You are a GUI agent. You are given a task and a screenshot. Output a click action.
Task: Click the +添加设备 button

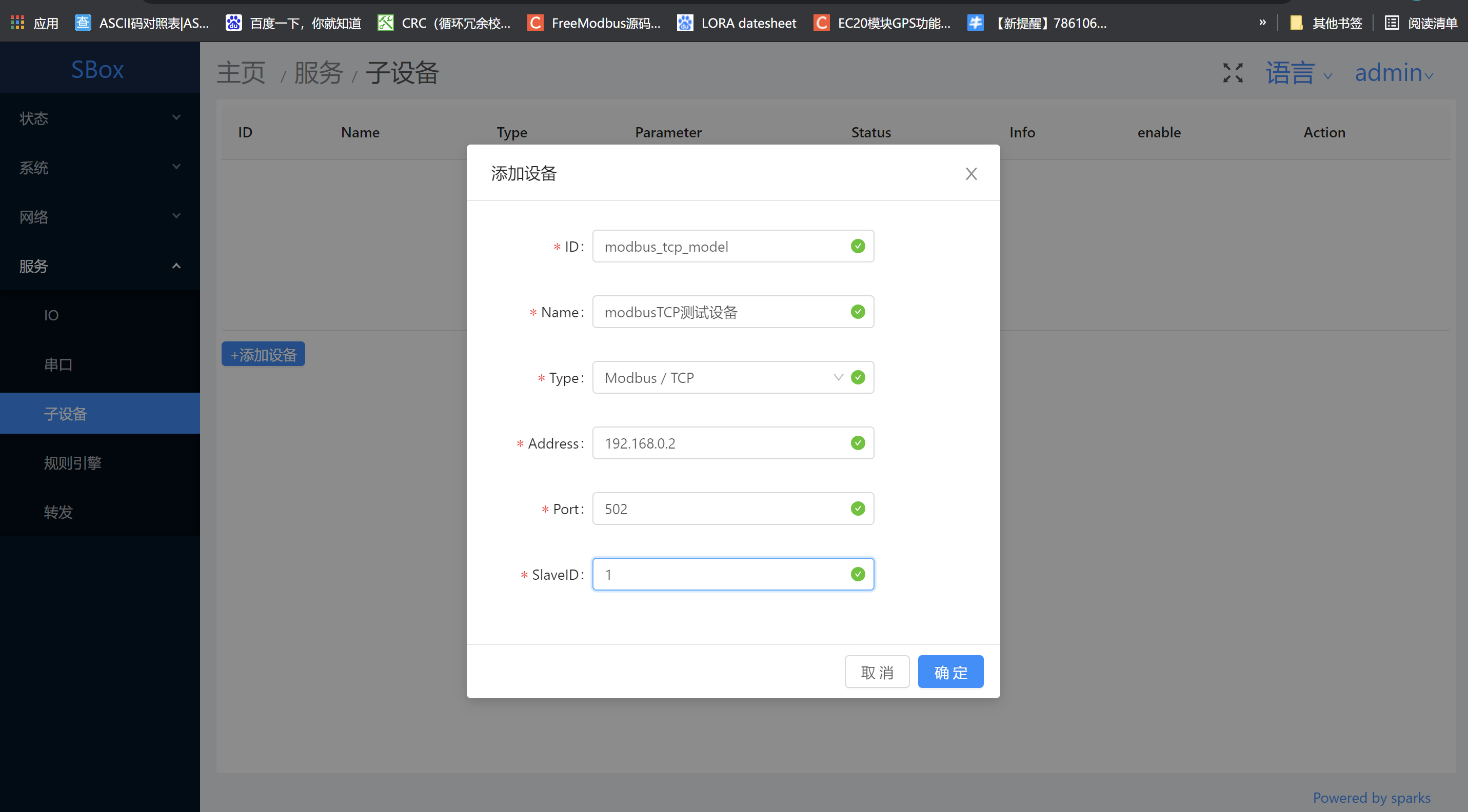[x=263, y=354]
